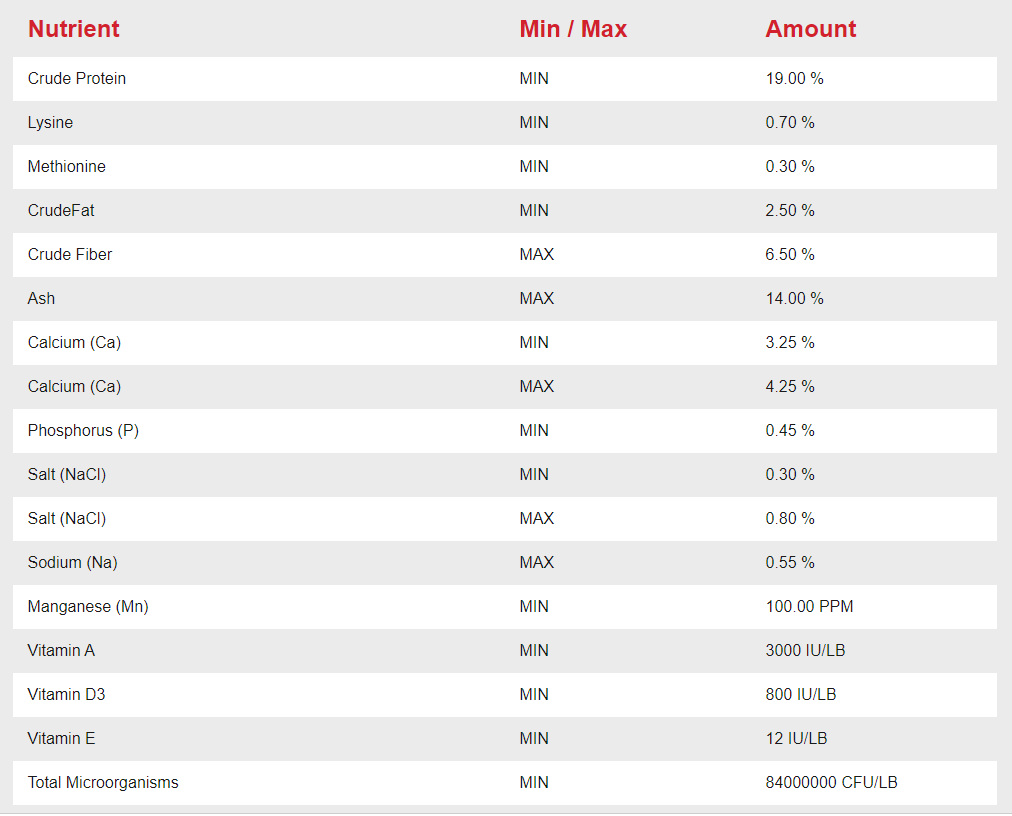Click the Vitamin D3 nutrient label
1012x816 pixels.
click(x=66, y=694)
